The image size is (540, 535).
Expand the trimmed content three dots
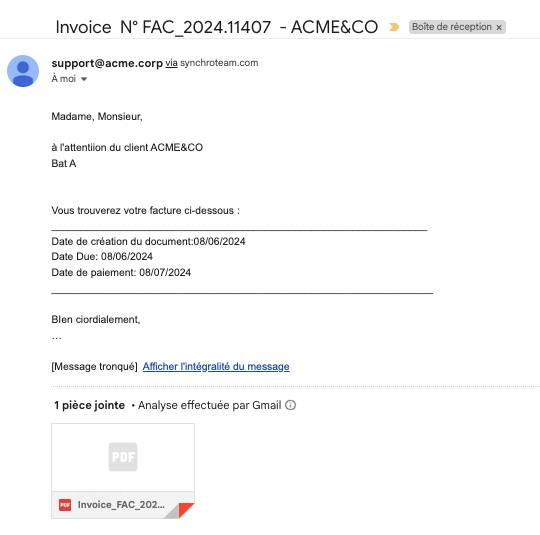(x=56, y=339)
